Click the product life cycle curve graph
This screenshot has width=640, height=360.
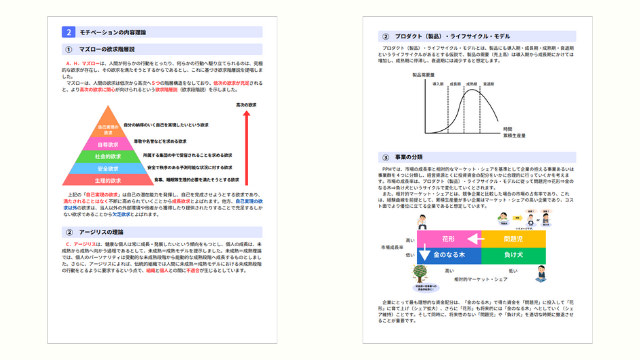tap(463, 108)
